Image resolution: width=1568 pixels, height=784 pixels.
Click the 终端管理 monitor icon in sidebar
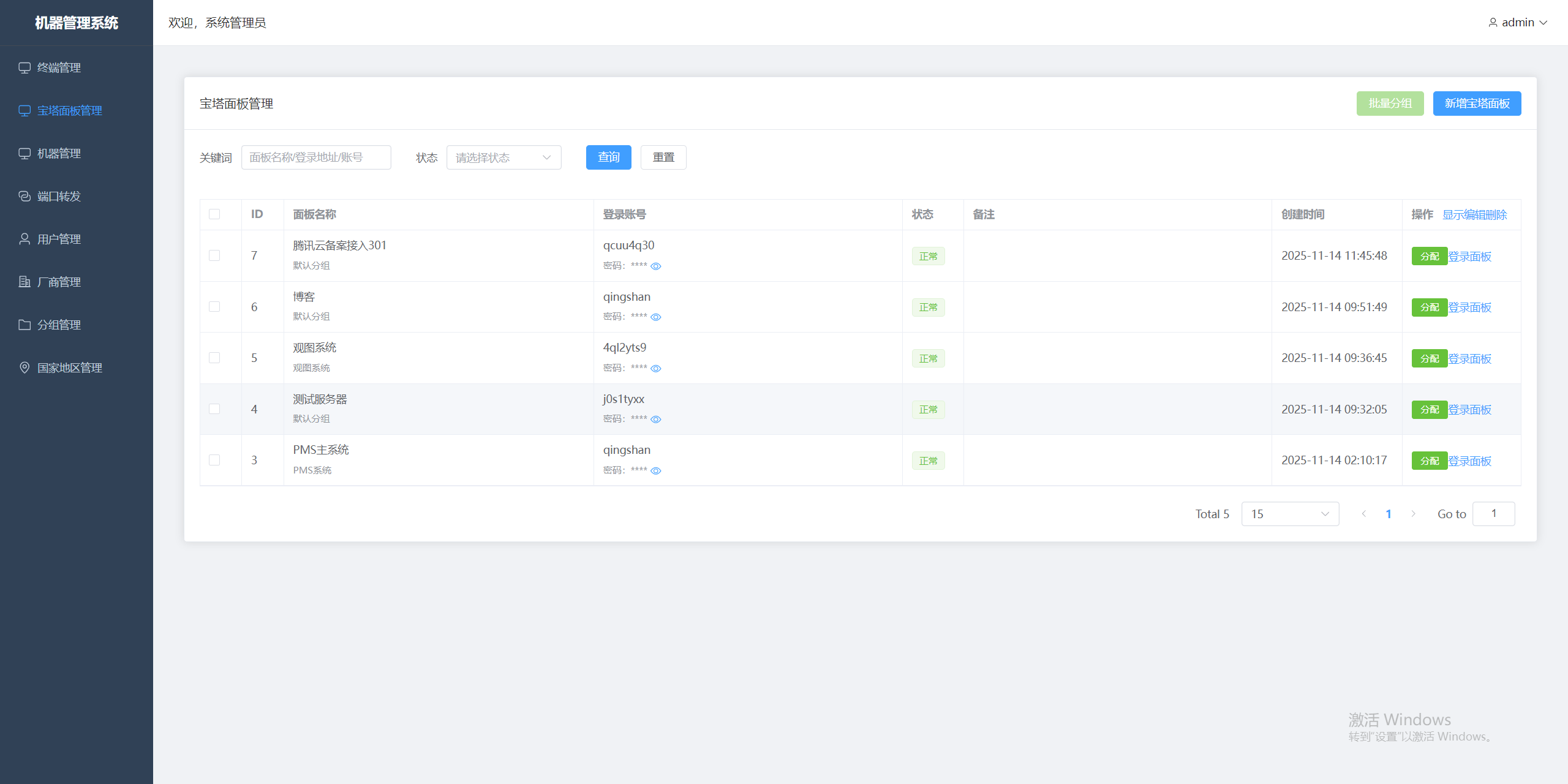24,68
